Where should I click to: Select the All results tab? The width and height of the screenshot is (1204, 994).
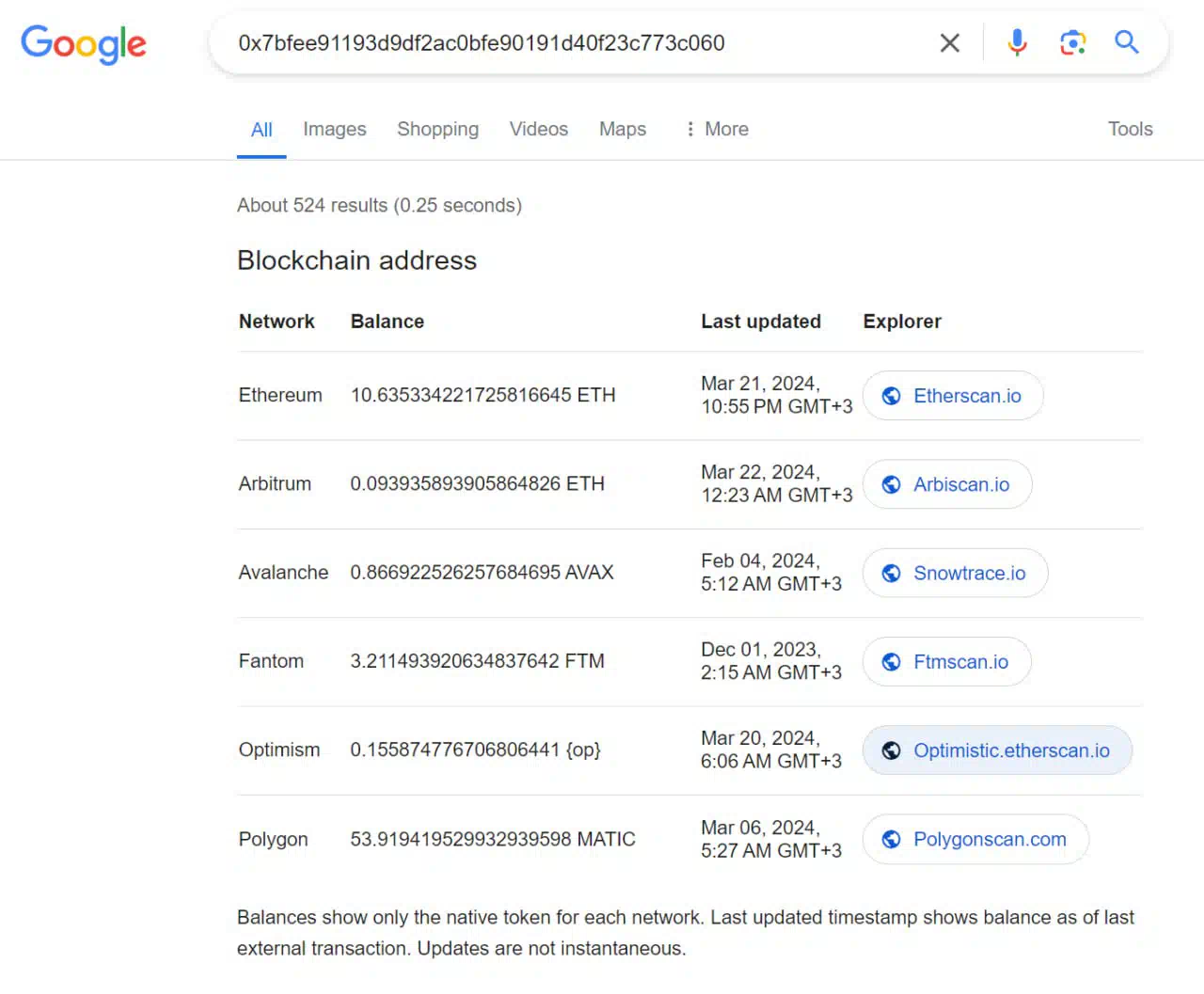click(261, 130)
